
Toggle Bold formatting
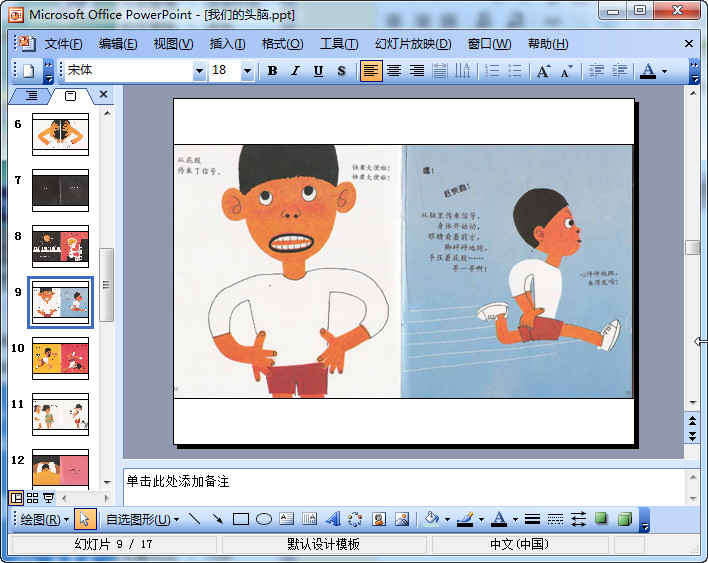click(x=272, y=71)
